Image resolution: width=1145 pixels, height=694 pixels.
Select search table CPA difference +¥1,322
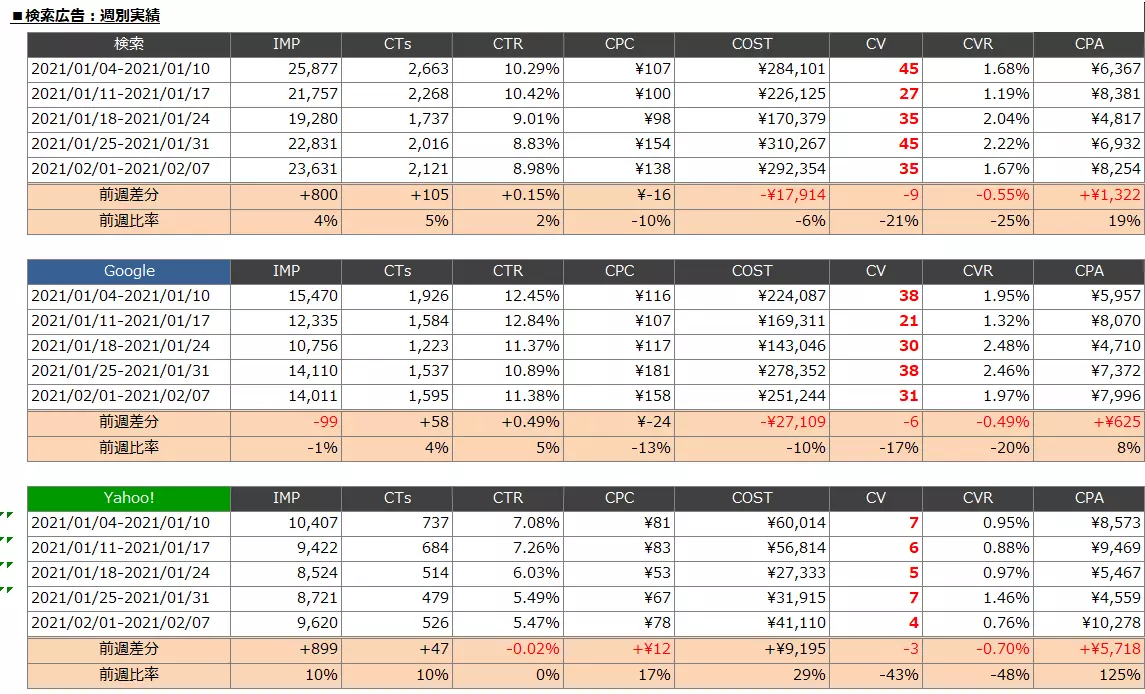point(1089,195)
